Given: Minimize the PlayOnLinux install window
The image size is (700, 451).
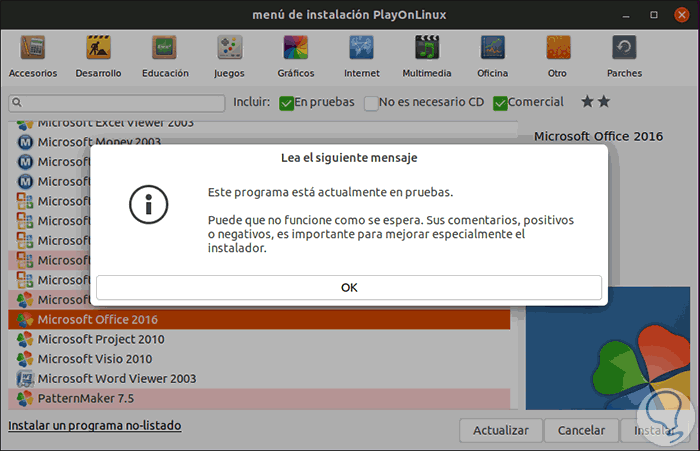Looking at the screenshot, I should [x=626, y=16].
